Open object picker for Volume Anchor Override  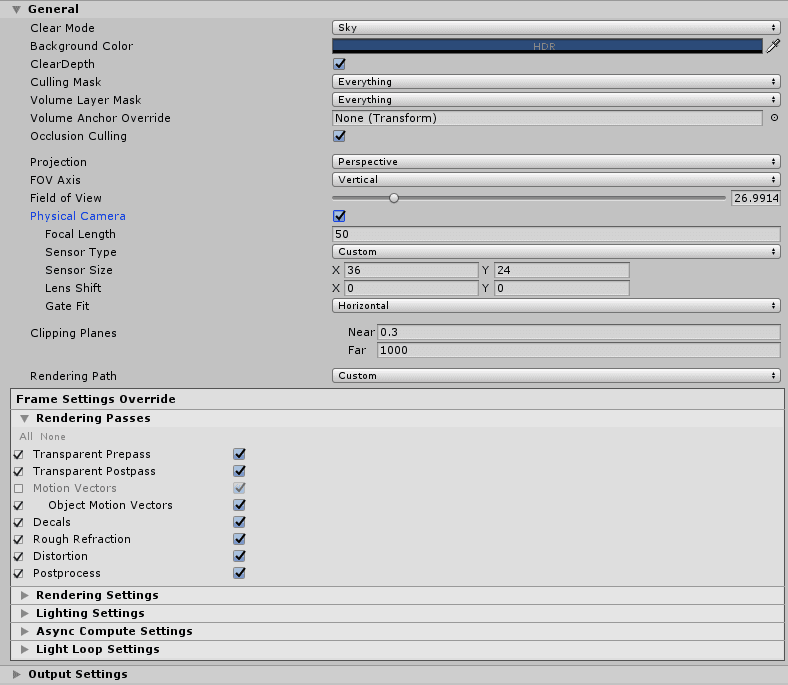(774, 118)
